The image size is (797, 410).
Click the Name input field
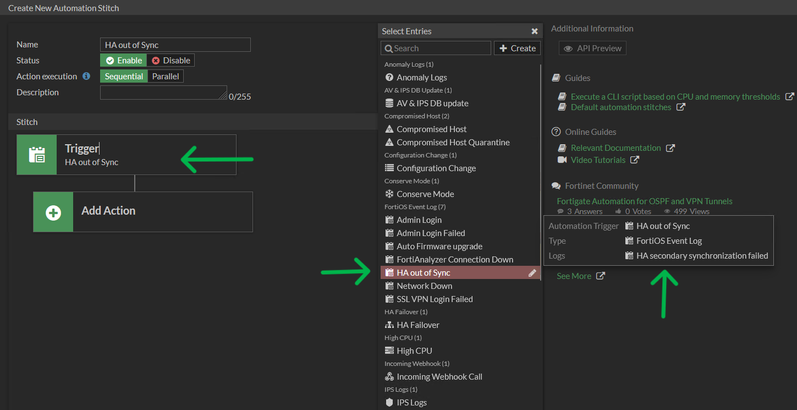pyautogui.click(x=175, y=45)
